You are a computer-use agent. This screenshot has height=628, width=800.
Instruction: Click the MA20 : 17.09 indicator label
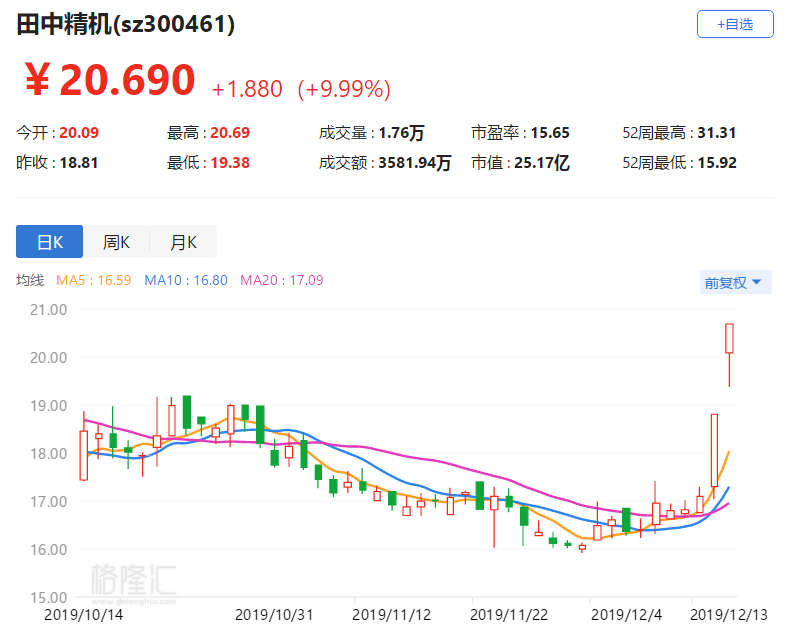pyautogui.click(x=282, y=280)
